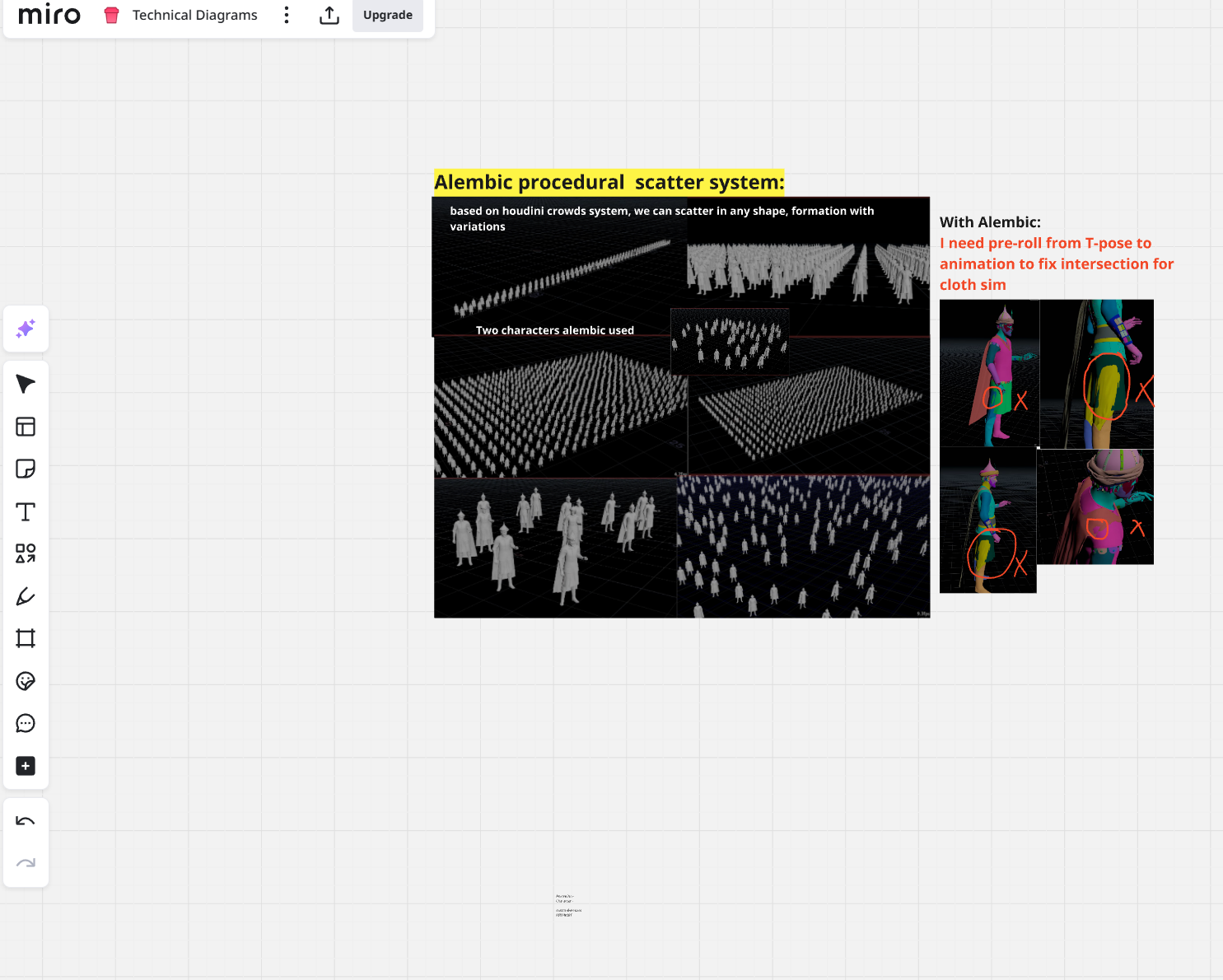This screenshot has width=1223, height=980.
Task: Undo the last action
Action: tap(26, 821)
